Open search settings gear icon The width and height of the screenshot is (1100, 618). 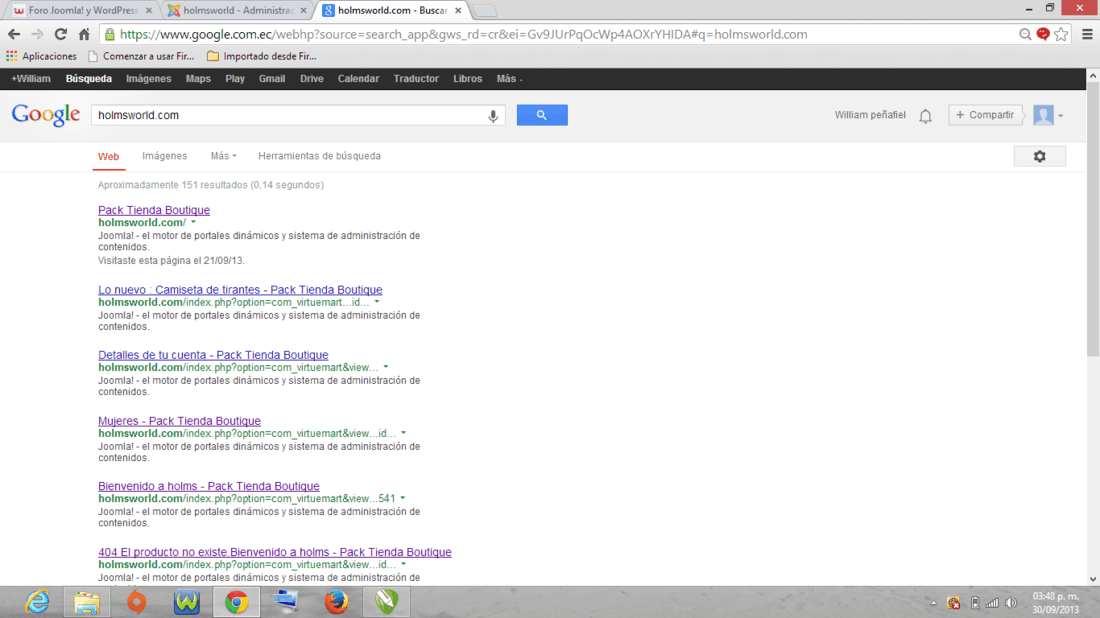click(1040, 156)
